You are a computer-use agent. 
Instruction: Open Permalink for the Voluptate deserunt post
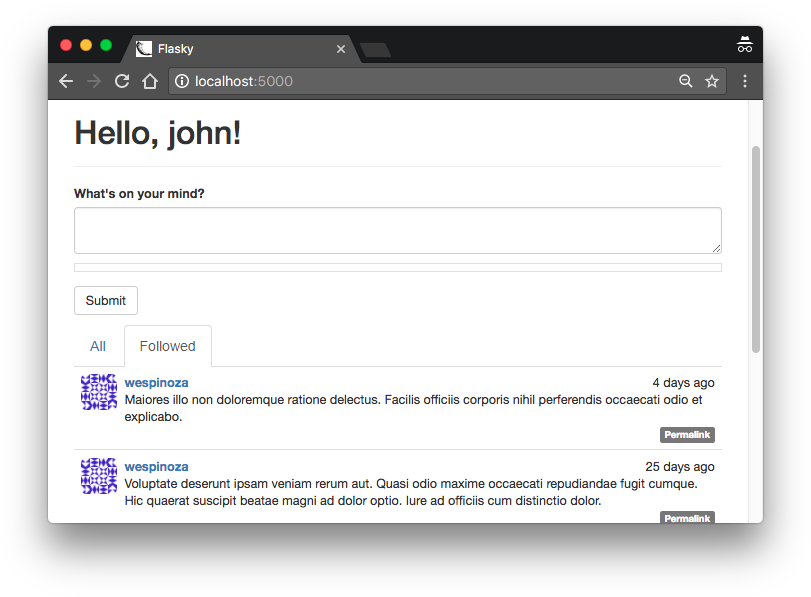pos(687,517)
